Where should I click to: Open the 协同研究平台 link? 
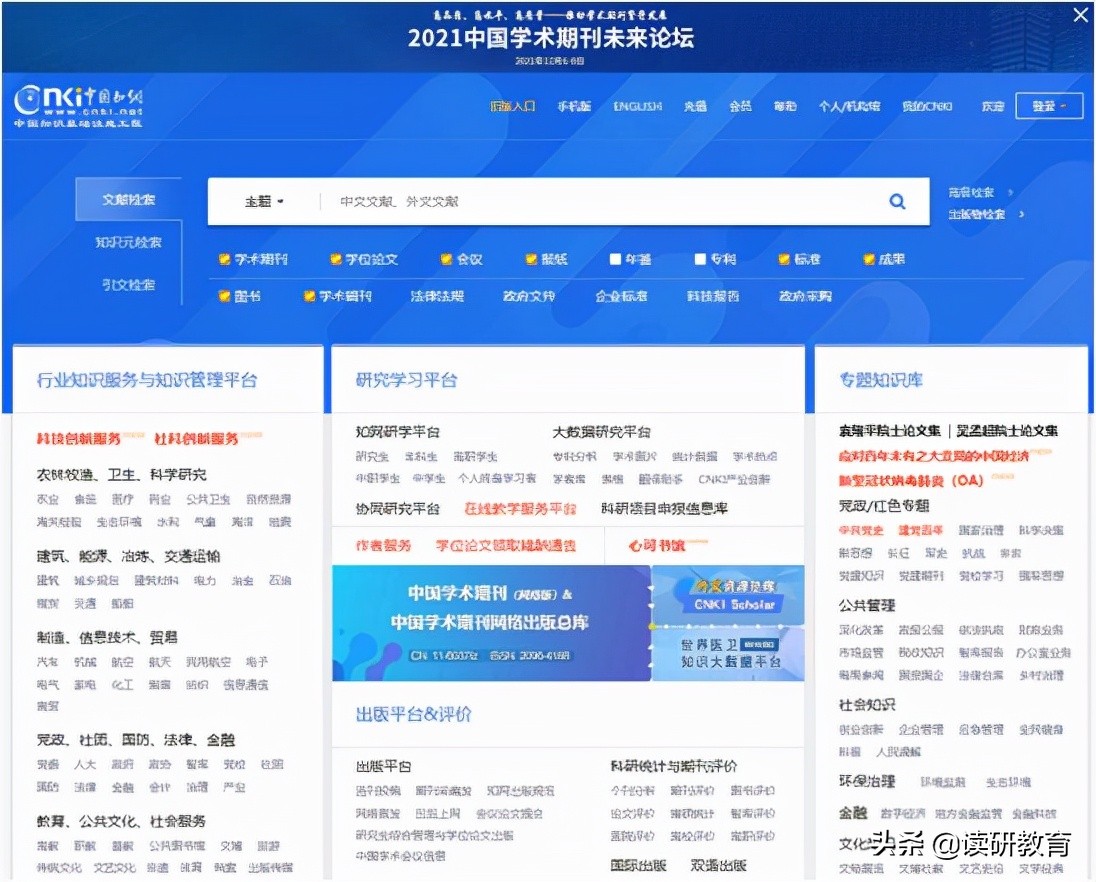point(398,509)
